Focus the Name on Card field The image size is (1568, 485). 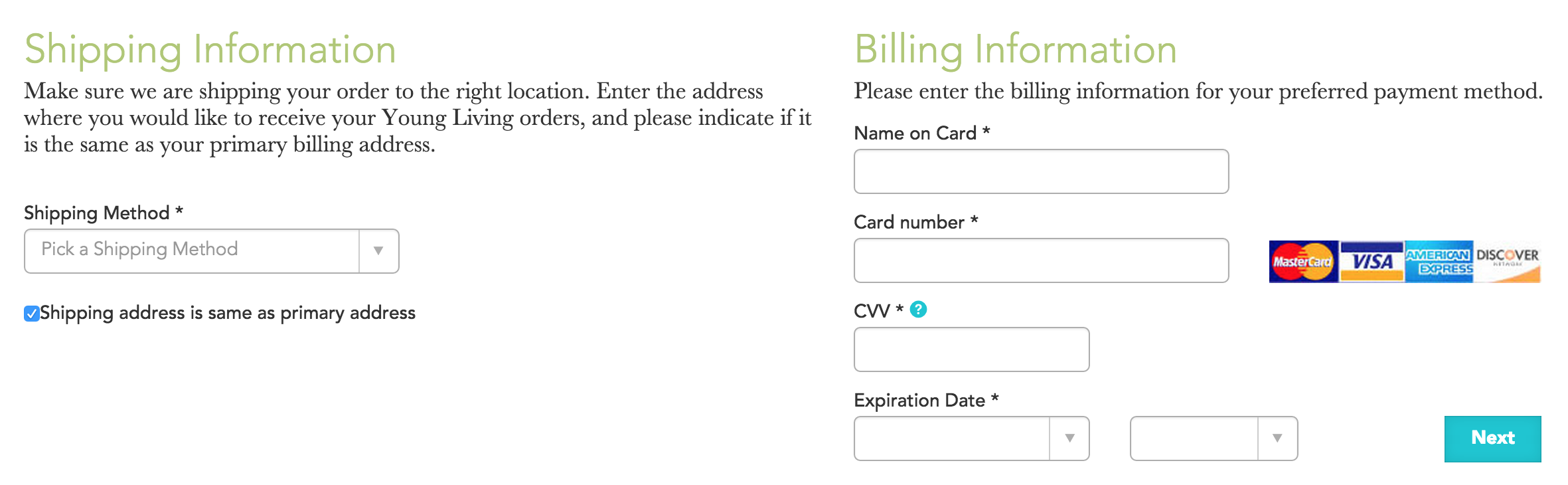coord(1042,171)
